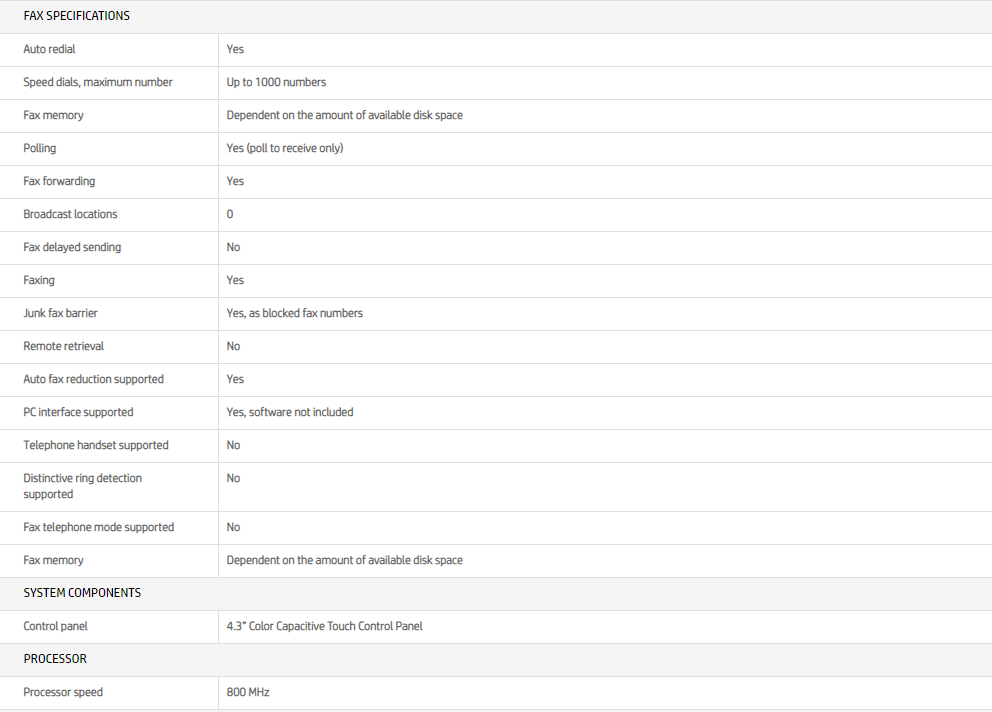Select the SYSTEM COMPONENTS section header
This screenshot has height=712, width=992.
click(82, 593)
